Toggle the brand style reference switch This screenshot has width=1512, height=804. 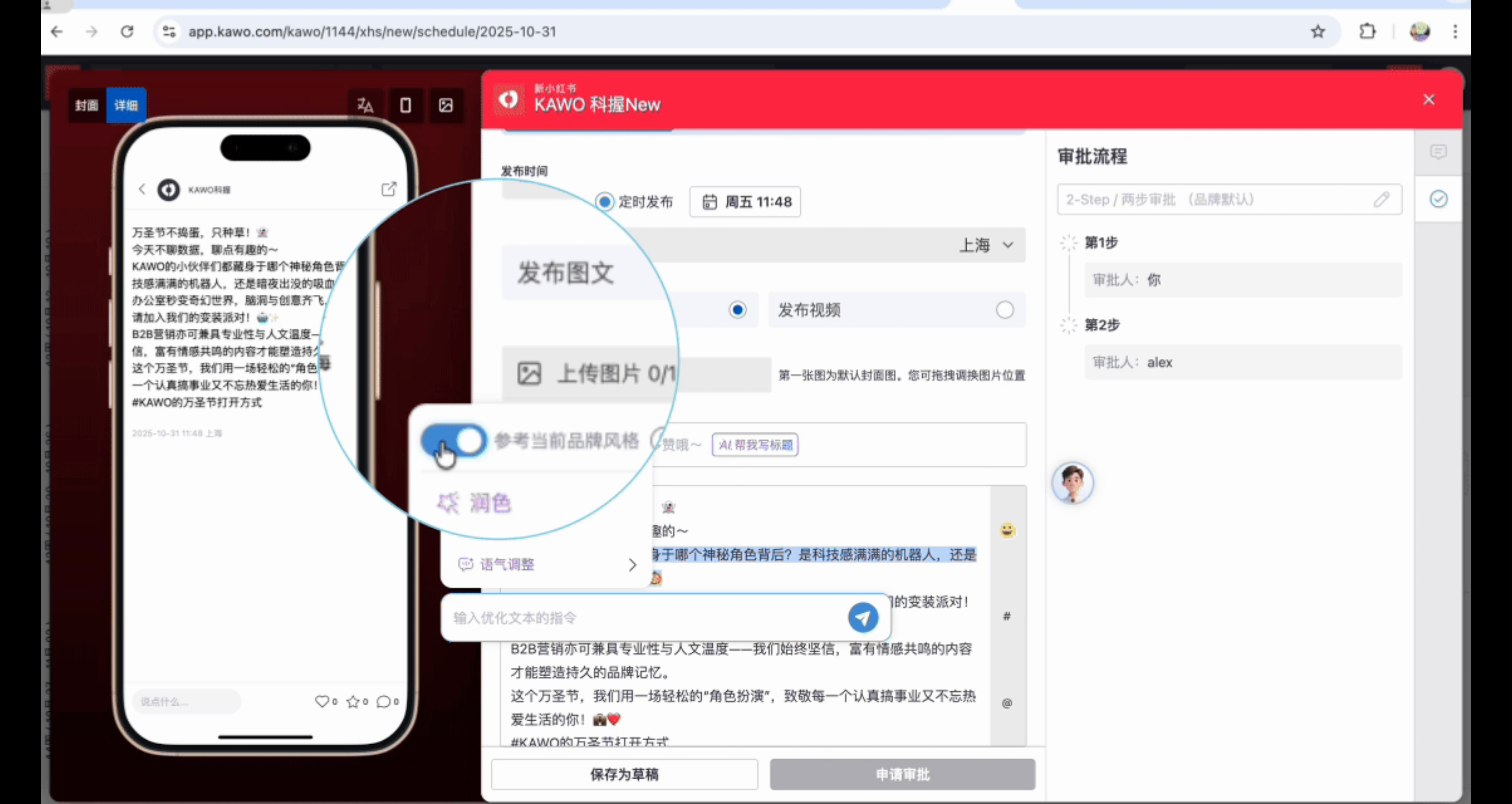454,440
